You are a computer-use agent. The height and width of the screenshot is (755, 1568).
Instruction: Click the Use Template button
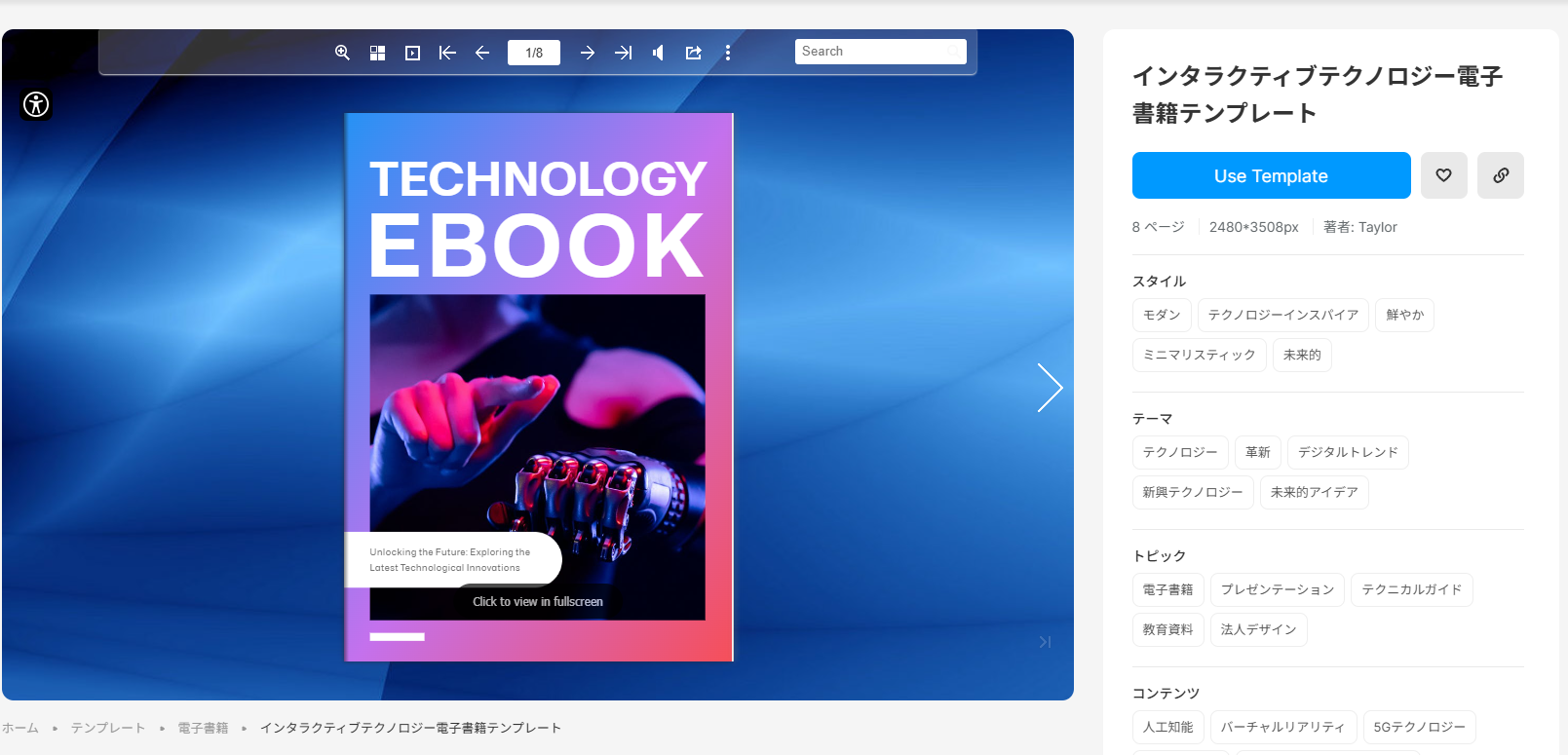click(1272, 175)
